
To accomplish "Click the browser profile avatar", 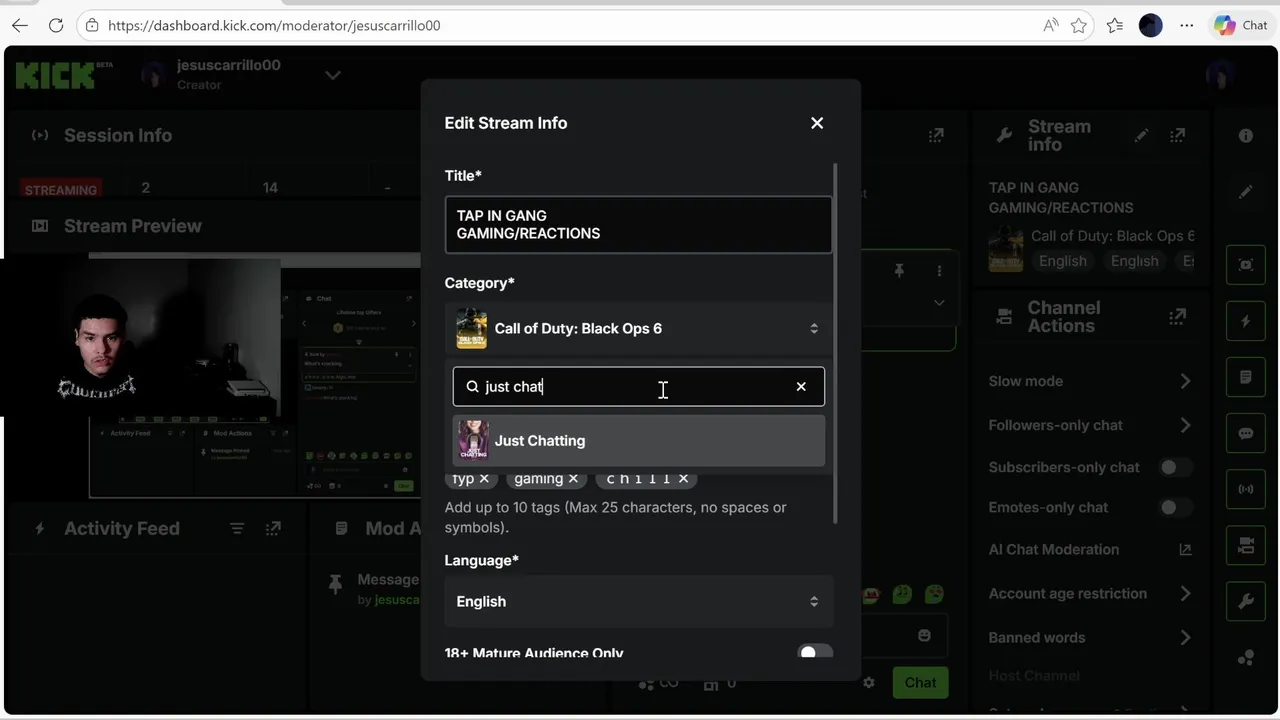I will [1151, 25].
